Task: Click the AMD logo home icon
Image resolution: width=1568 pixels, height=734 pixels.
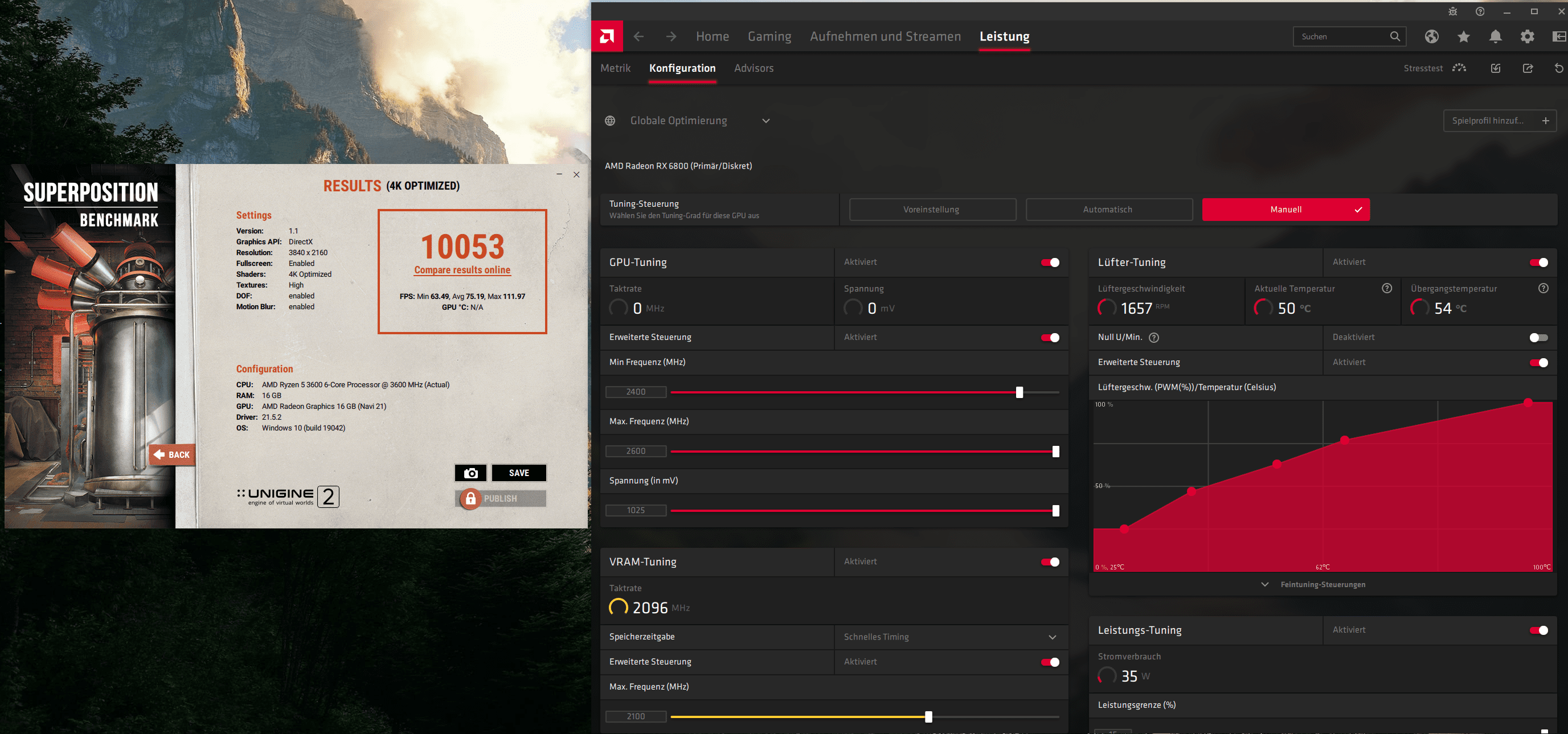Action: 607,36
